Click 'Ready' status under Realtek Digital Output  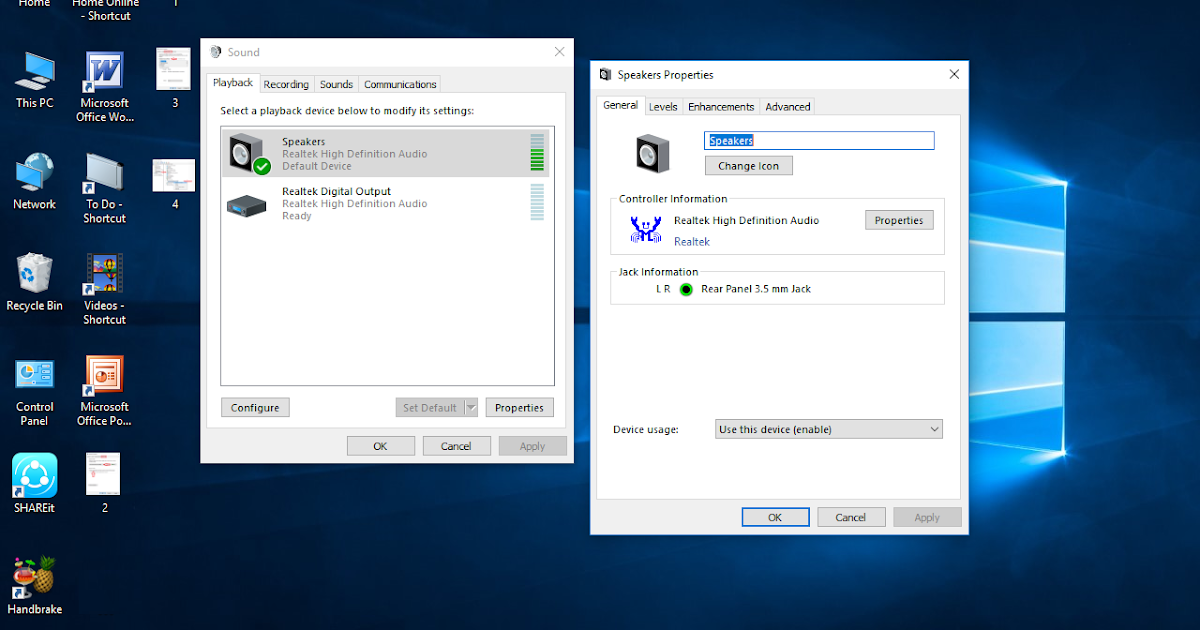tap(297, 216)
